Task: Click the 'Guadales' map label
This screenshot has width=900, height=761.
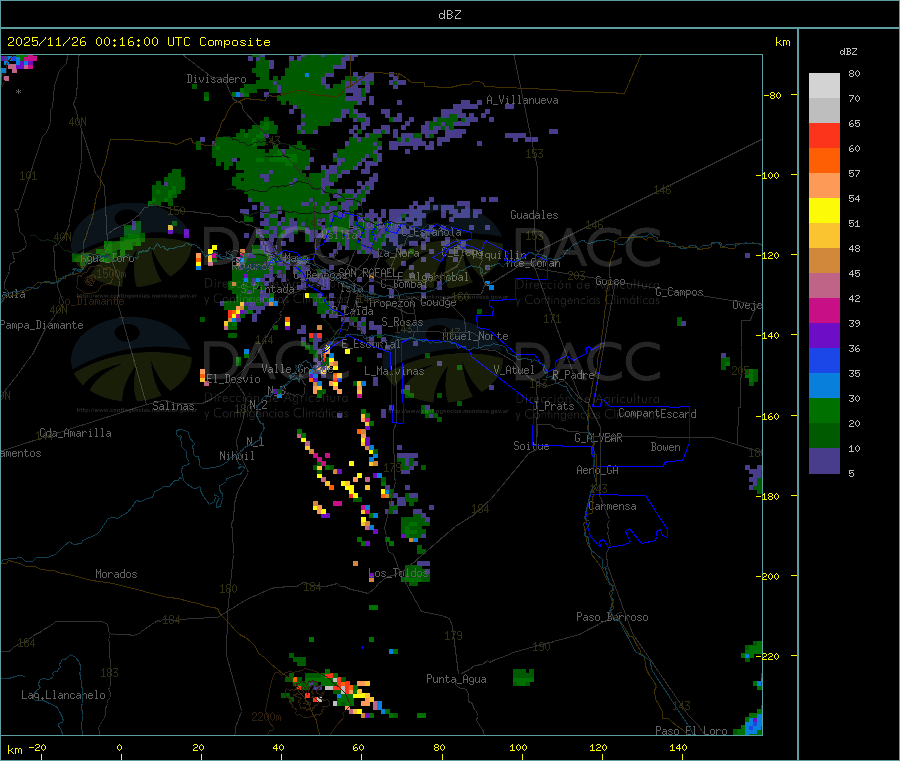Action: (534, 215)
